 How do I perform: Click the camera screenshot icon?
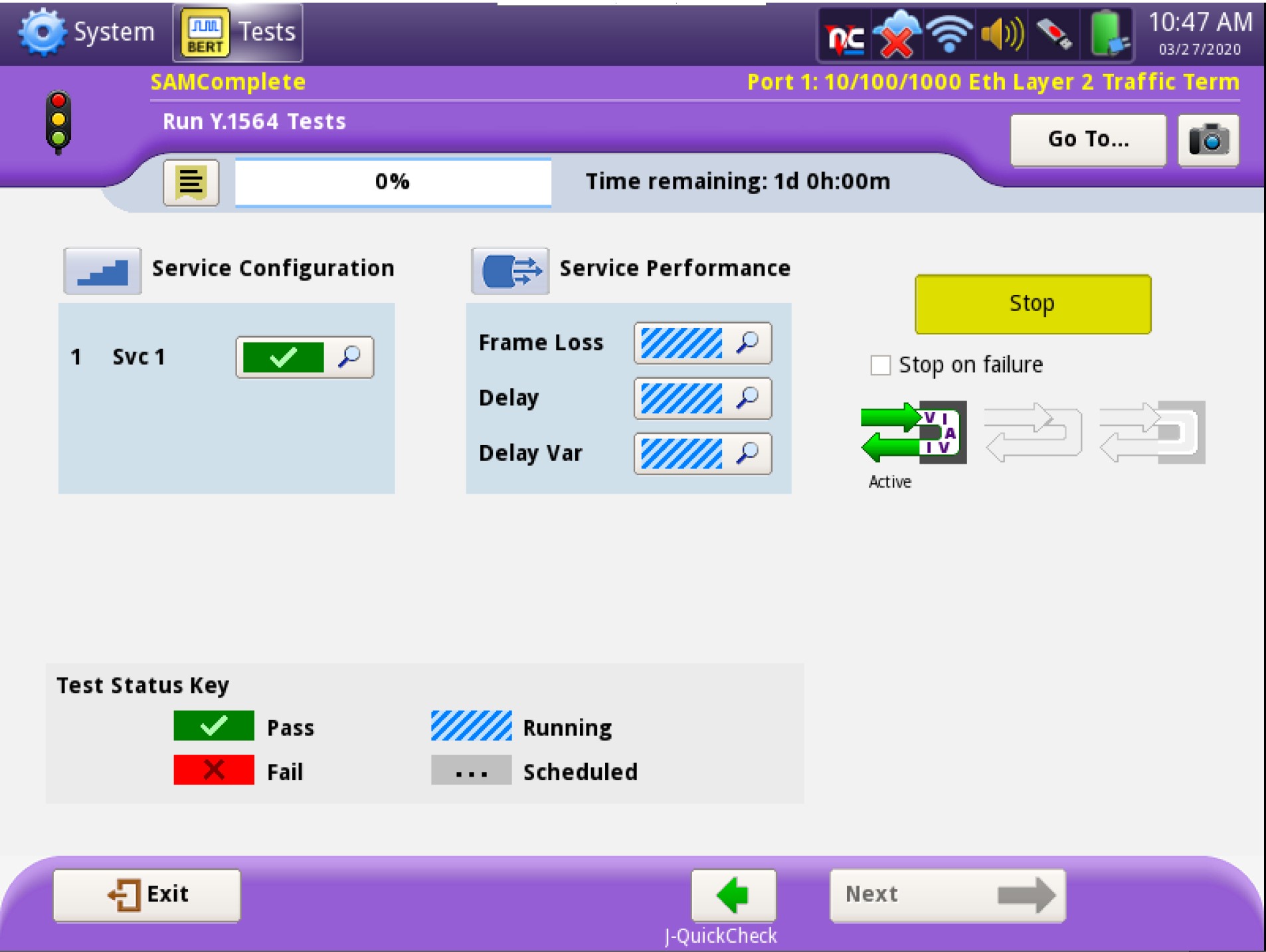click(x=1208, y=140)
